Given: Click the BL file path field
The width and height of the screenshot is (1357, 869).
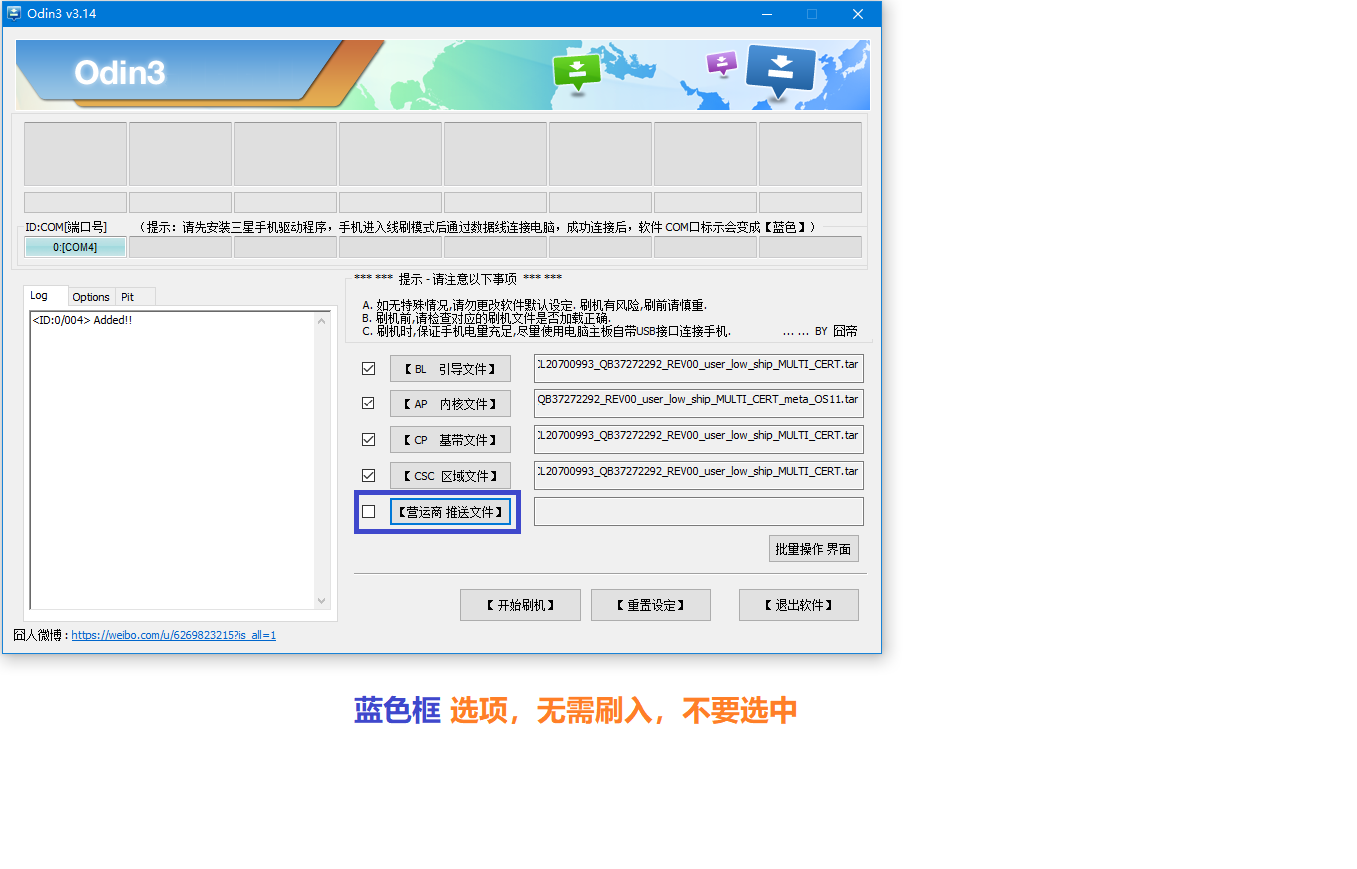Looking at the screenshot, I should pyautogui.click(x=699, y=368).
